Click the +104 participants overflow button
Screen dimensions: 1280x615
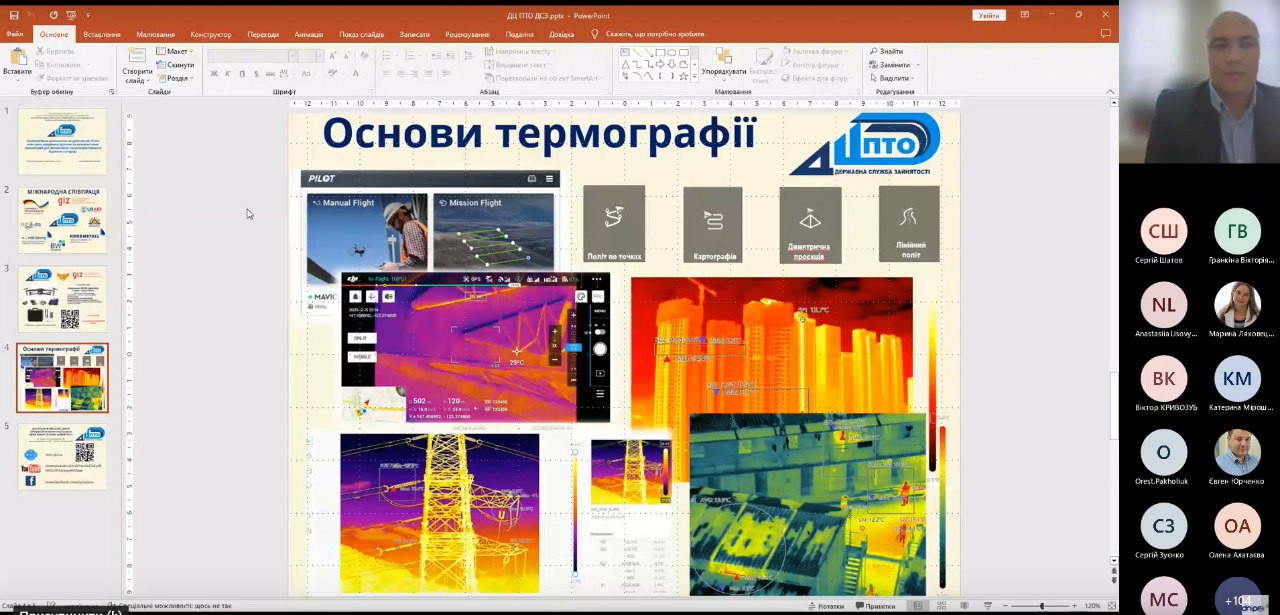click(x=1238, y=600)
